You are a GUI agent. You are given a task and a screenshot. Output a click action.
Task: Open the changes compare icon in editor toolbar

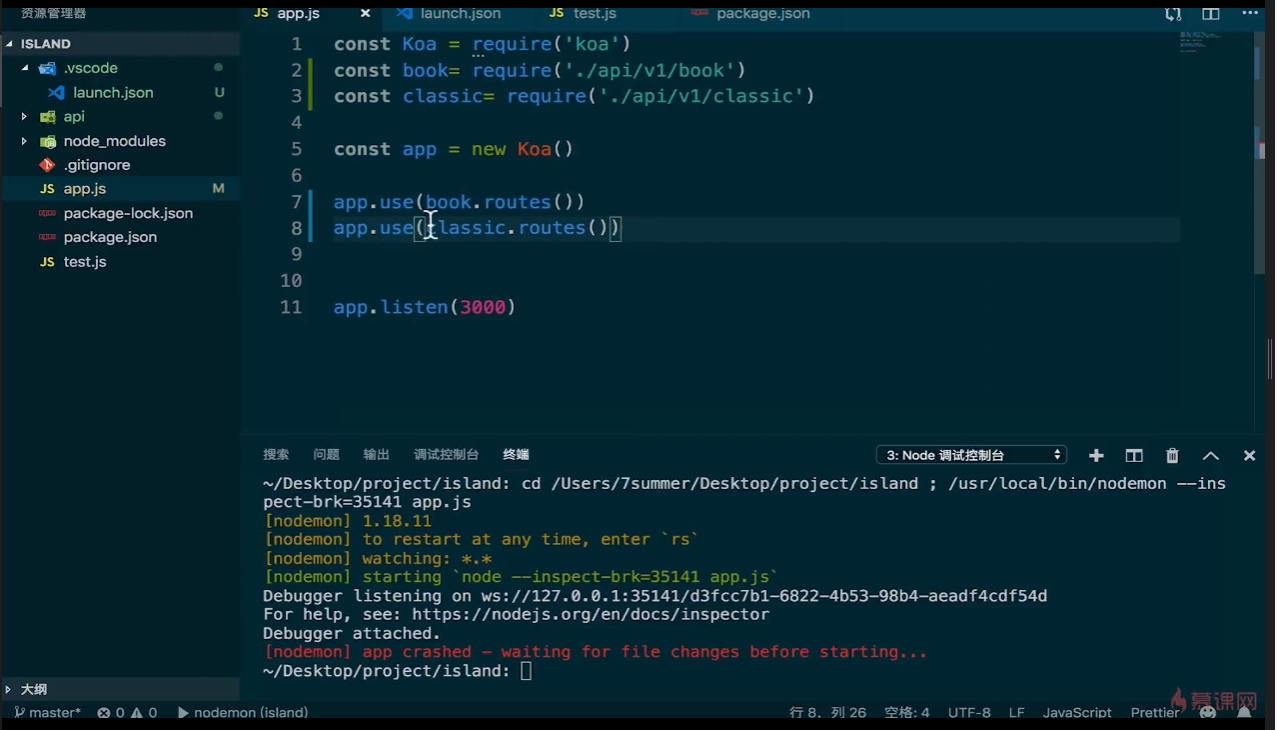(1173, 14)
